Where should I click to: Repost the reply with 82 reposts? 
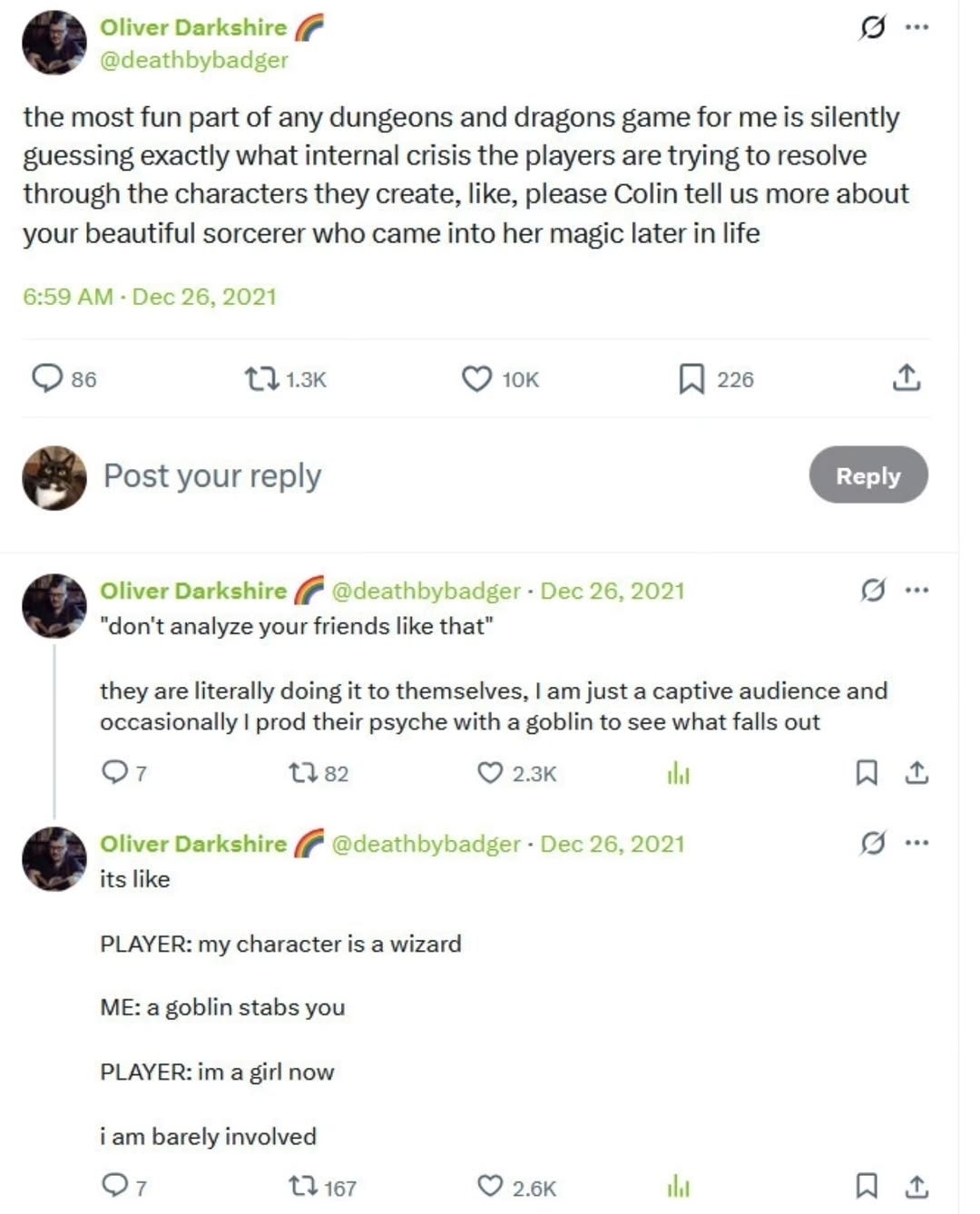coord(300,773)
